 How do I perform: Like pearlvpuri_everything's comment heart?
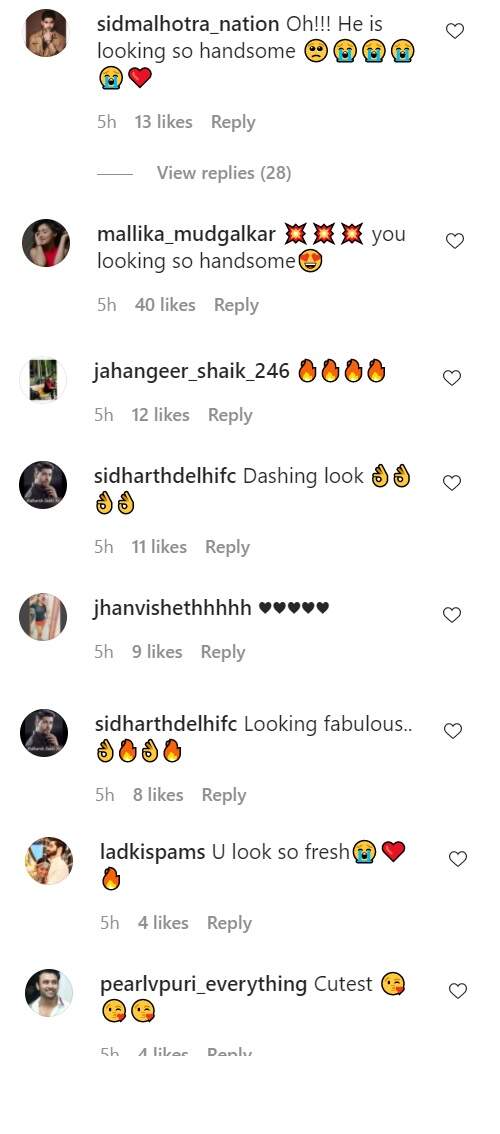pos(458,990)
